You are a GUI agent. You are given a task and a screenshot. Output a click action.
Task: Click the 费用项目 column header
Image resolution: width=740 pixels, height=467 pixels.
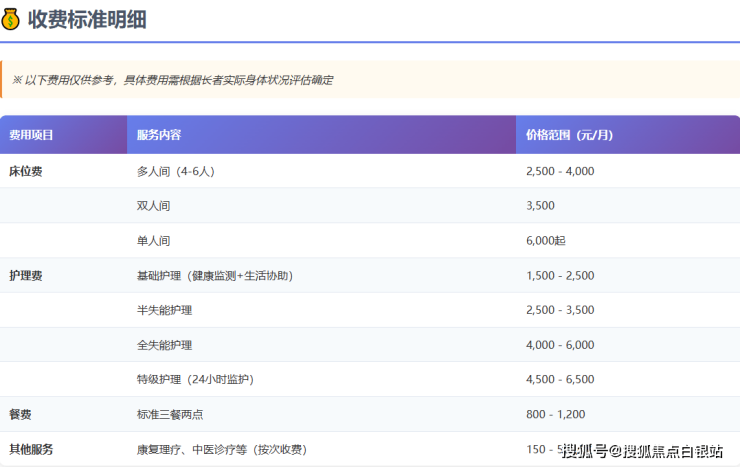pyautogui.click(x=31, y=135)
